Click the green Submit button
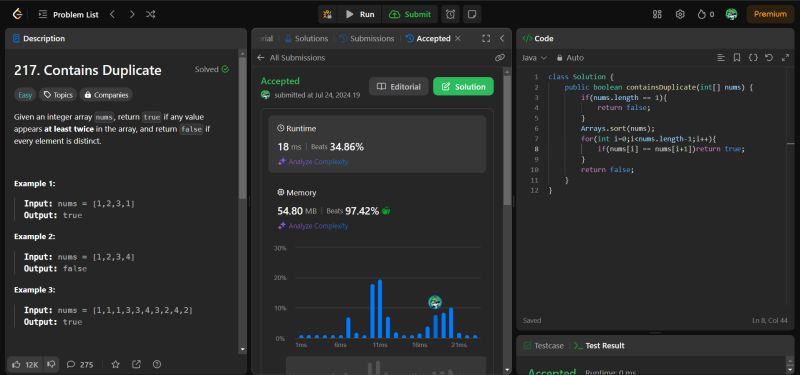800x375 pixels. 410,14
